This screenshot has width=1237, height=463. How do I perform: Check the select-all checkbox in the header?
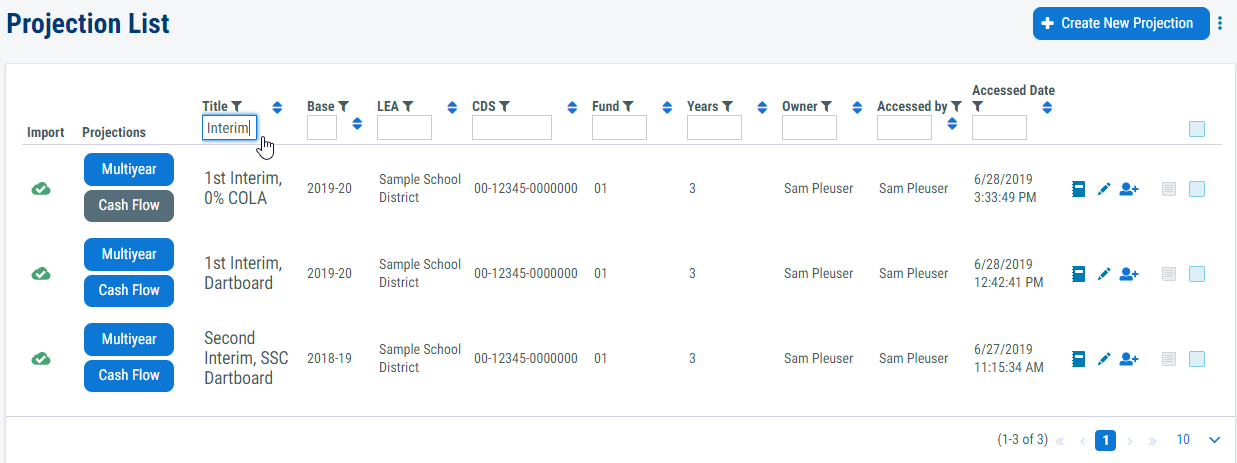pyautogui.click(x=1197, y=128)
